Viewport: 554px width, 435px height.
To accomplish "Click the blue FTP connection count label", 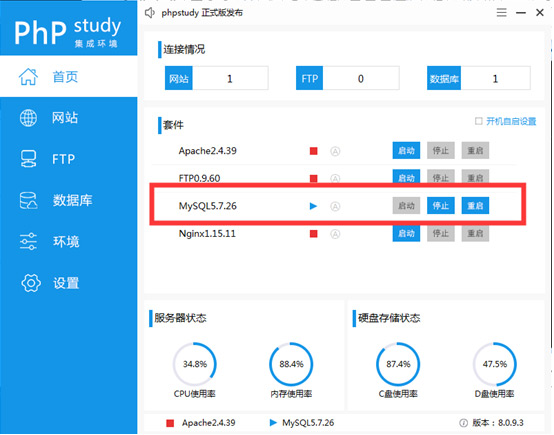I will [310, 78].
